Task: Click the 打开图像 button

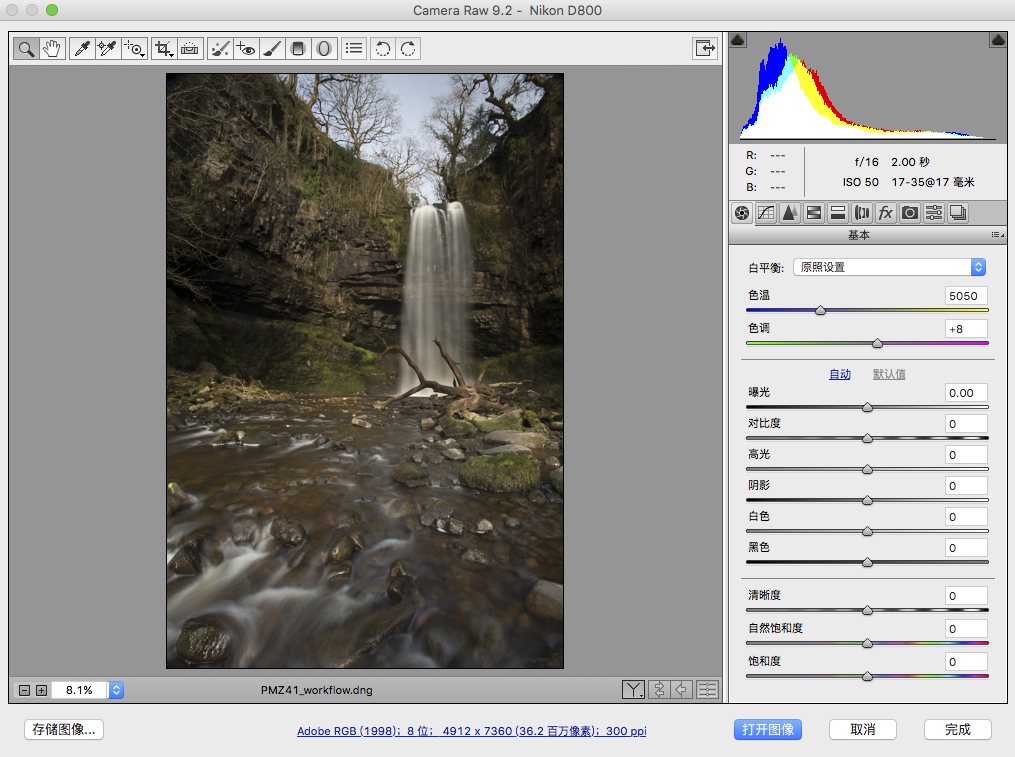Action: tap(768, 729)
